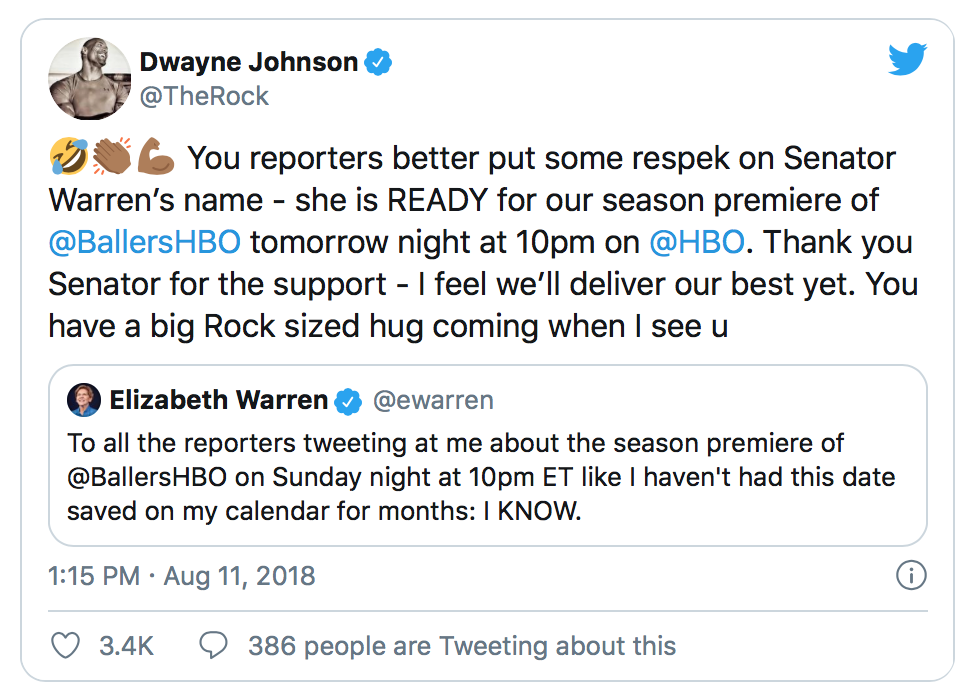Click the flexed bicep emoji
970x698 pixels.
tap(159, 158)
